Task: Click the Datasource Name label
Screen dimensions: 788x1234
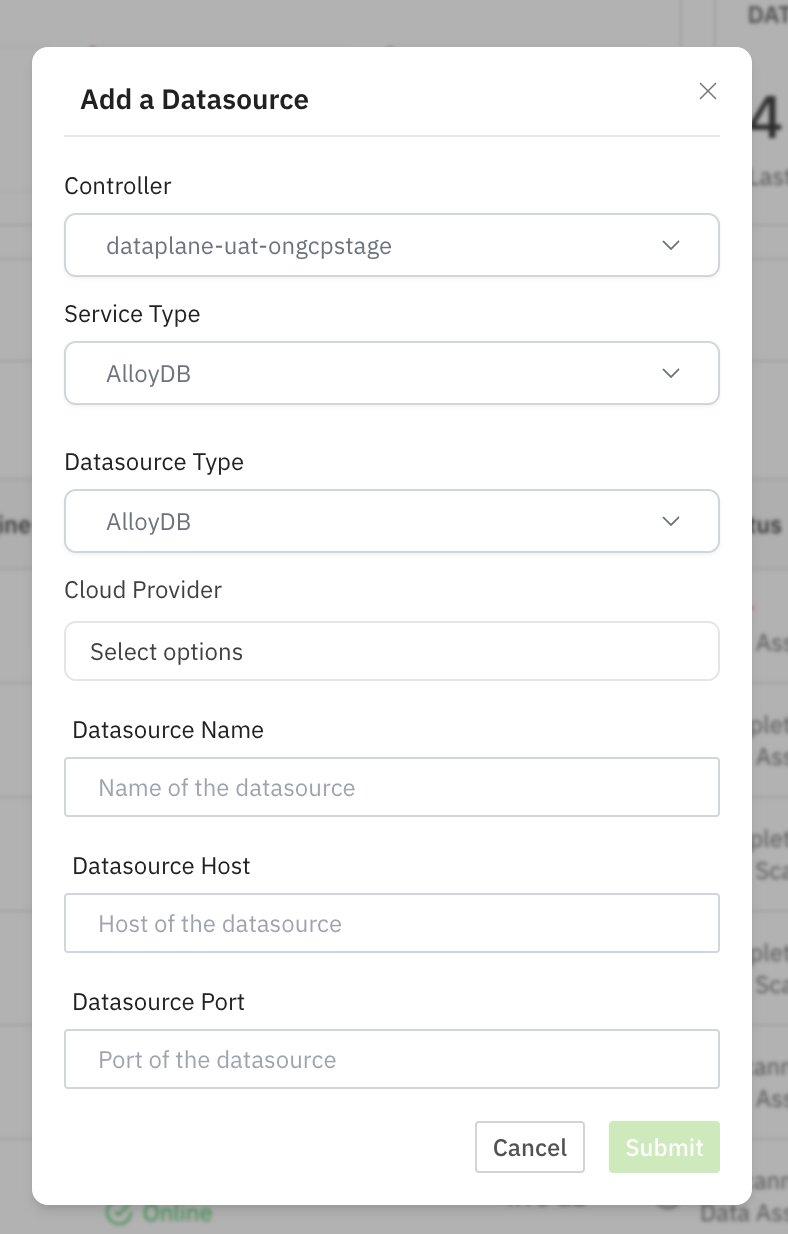Action: (x=168, y=730)
